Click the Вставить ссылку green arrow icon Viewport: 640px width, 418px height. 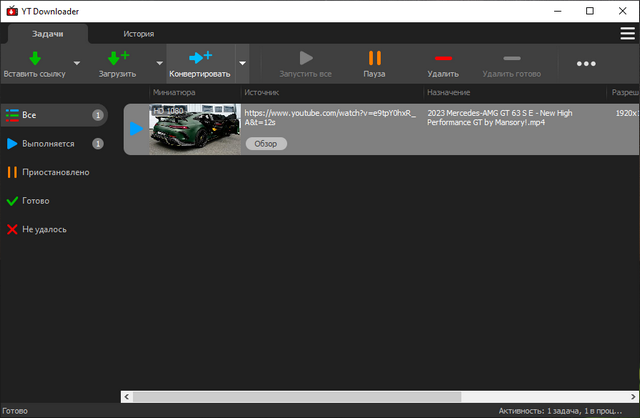pos(34,58)
